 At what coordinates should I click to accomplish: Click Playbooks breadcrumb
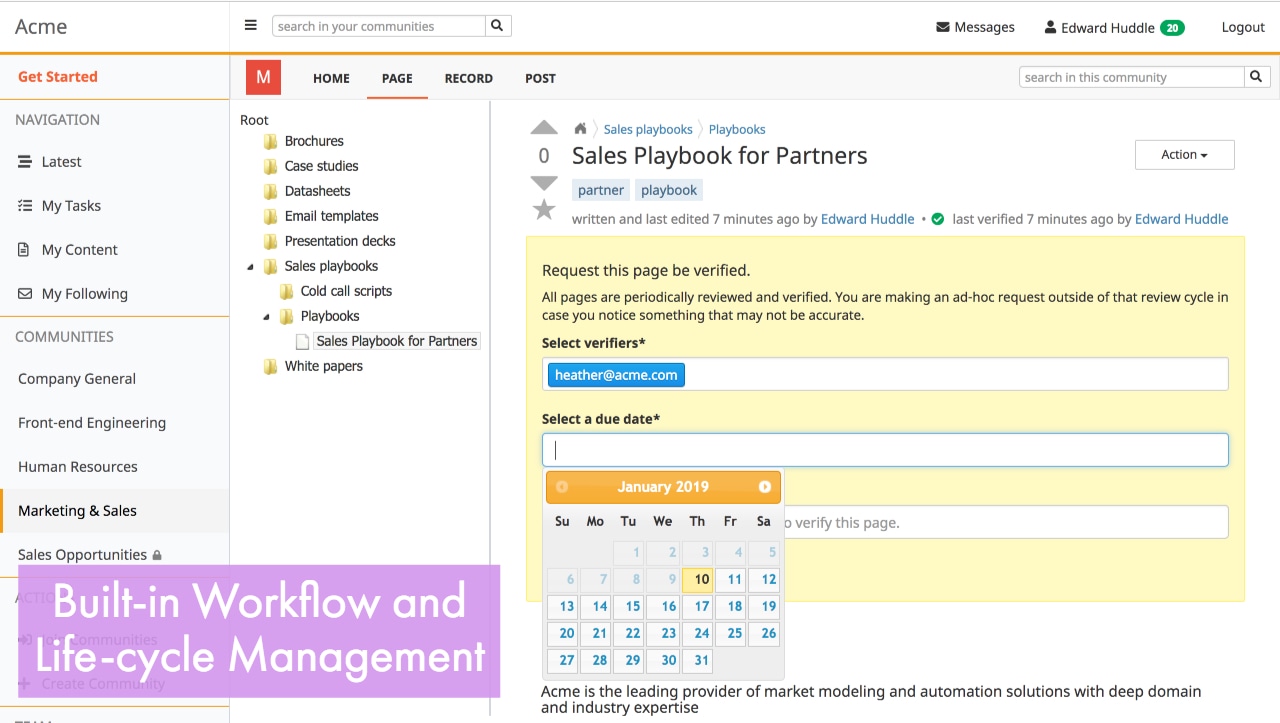point(737,129)
